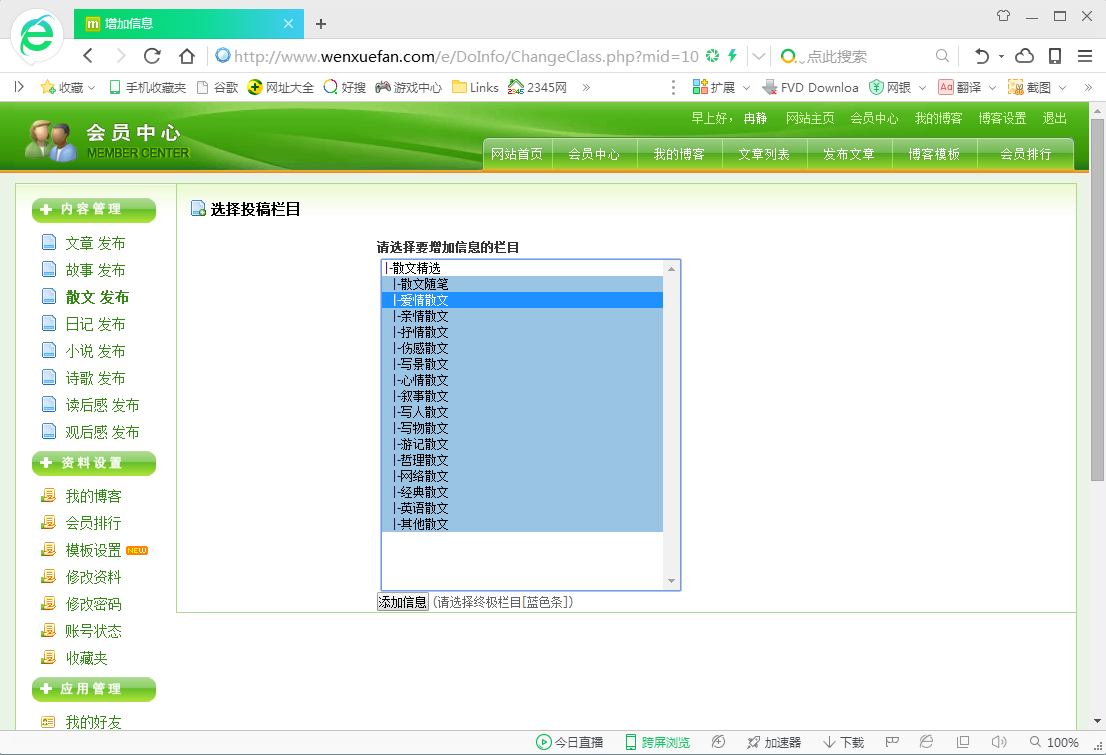This screenshot has height=755, width=1106.
Task: Toggle 跨屏浏览 in status bar
Action: click(x=657, y=742)
